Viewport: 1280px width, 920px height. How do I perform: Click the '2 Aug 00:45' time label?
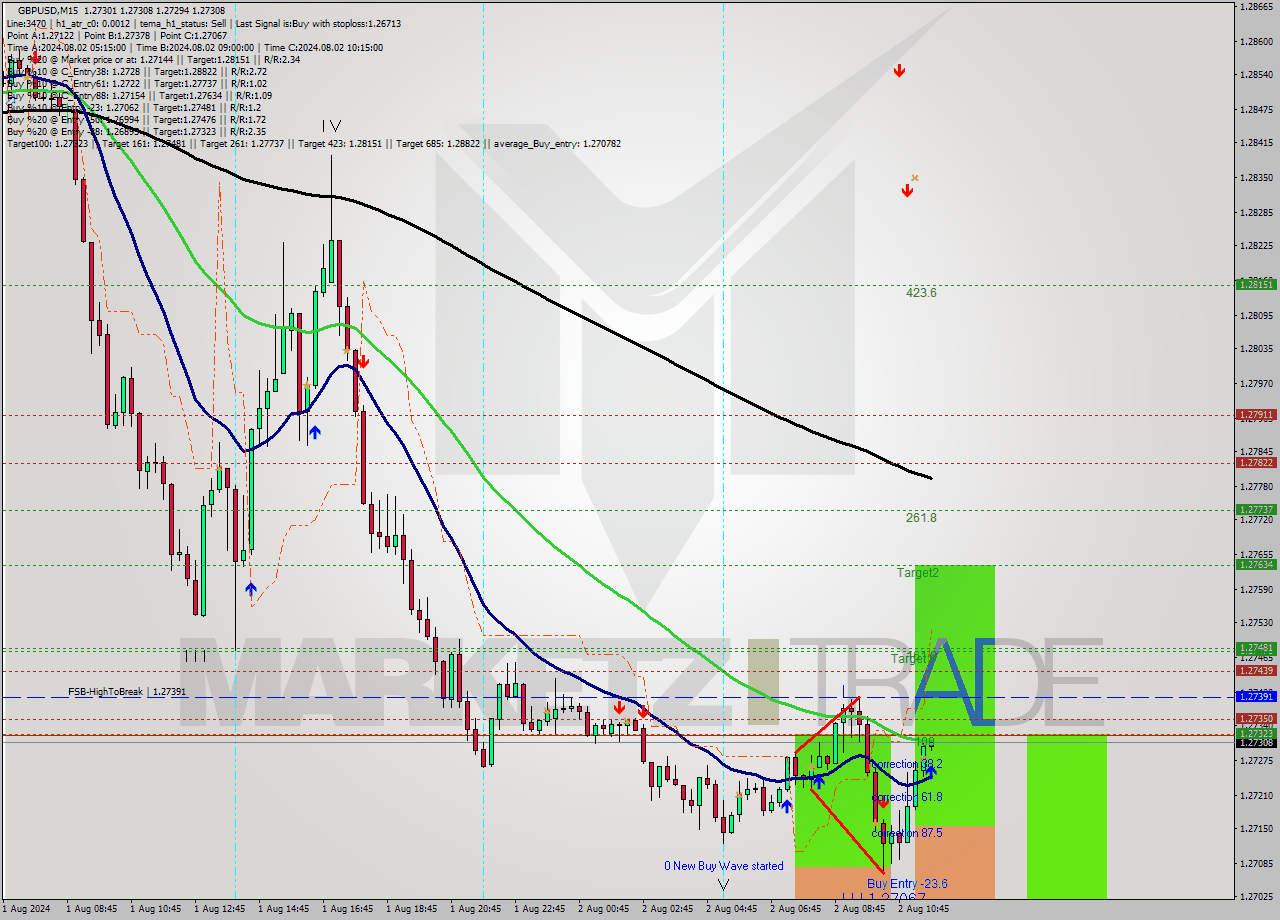pyautogui.click(x=603, y=909)
